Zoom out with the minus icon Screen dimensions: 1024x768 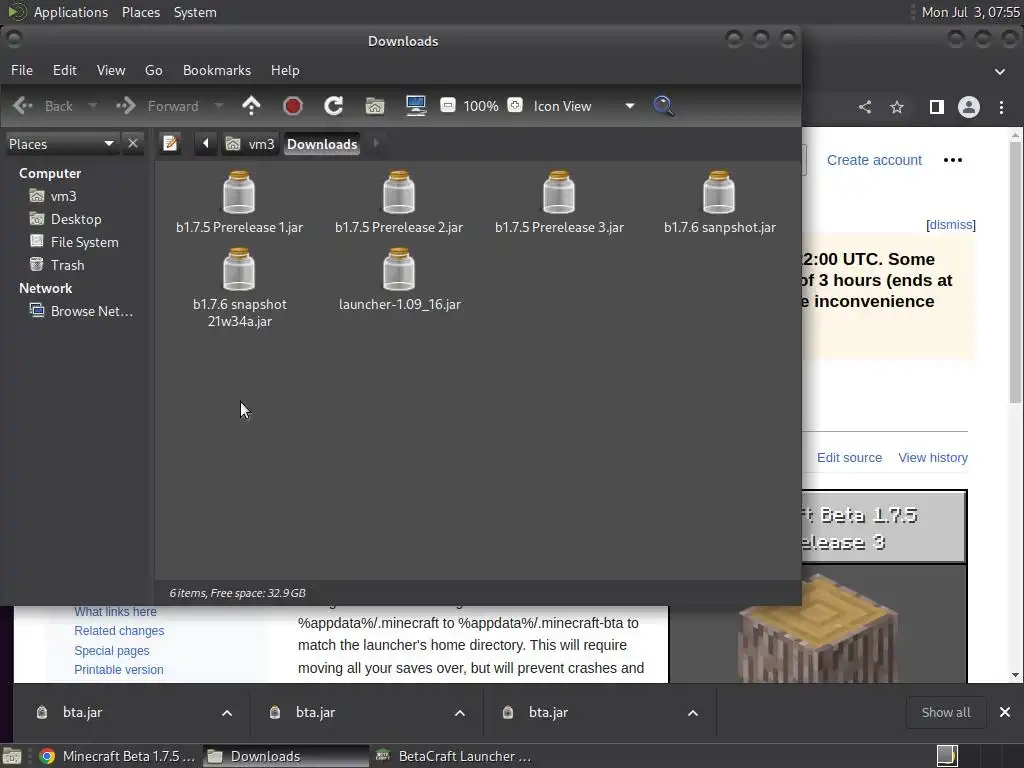448,105
